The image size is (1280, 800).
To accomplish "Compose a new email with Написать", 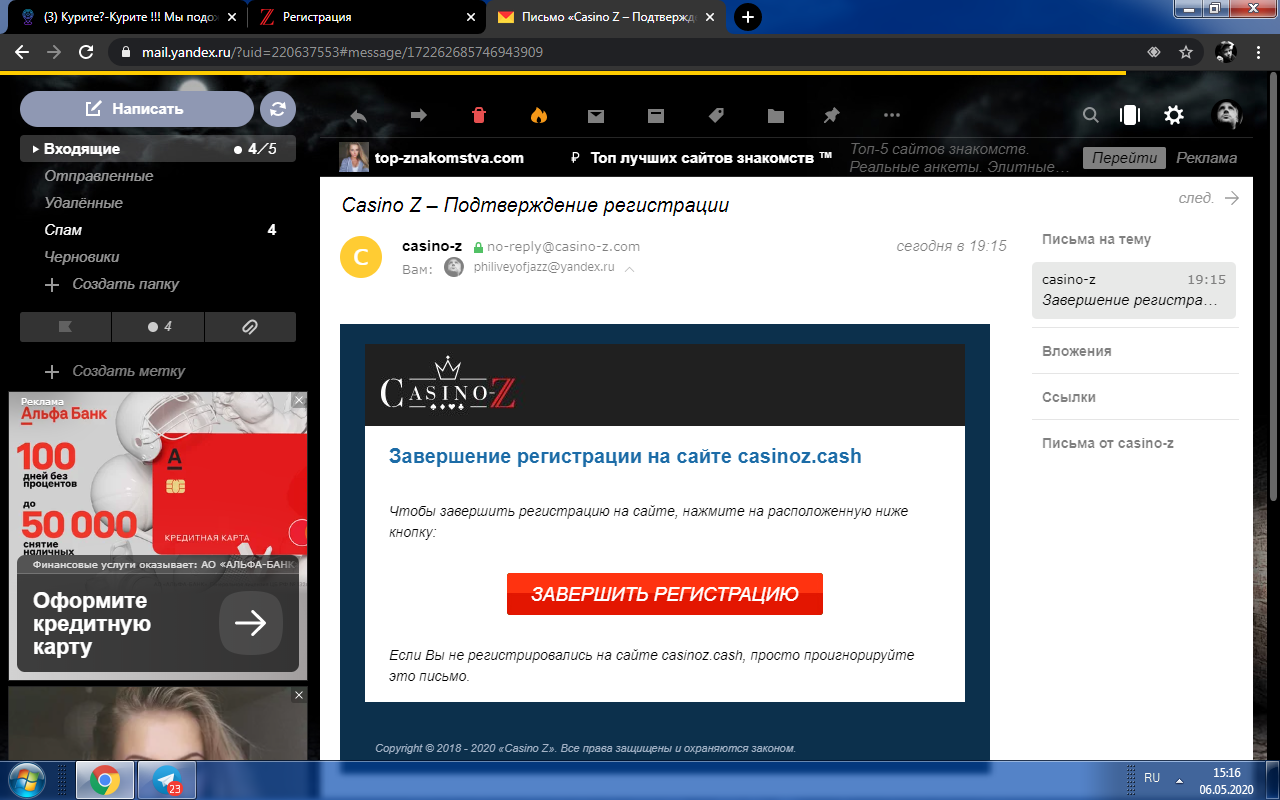I will (137, 109).
